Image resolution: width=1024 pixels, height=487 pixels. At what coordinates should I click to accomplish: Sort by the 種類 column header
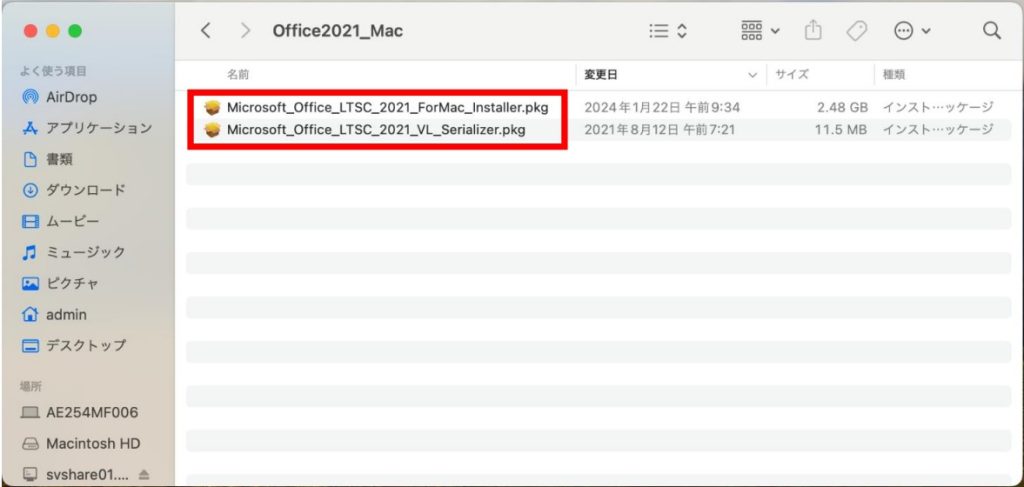click(x=894, y=75)
